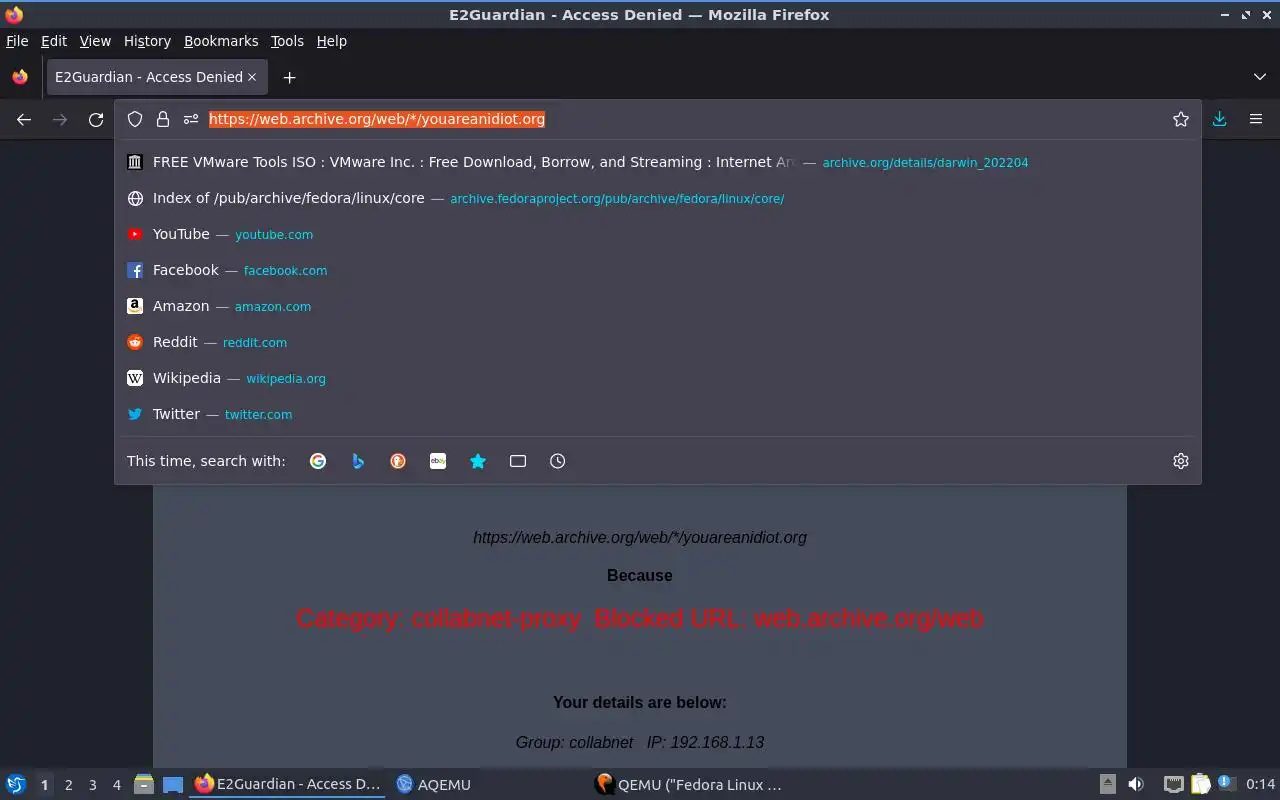This screenshot has width=1280, height=800.
Task: Click the Your details are below heading
Action: click(x=640, y=702)
